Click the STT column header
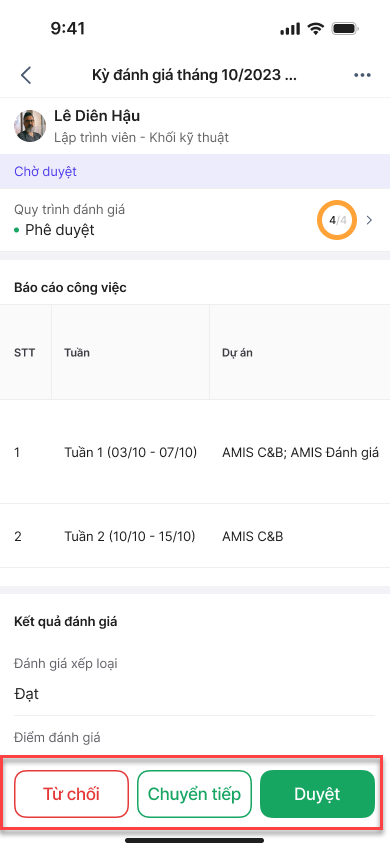The image size is (390, 849). click(x=24, y=353)
